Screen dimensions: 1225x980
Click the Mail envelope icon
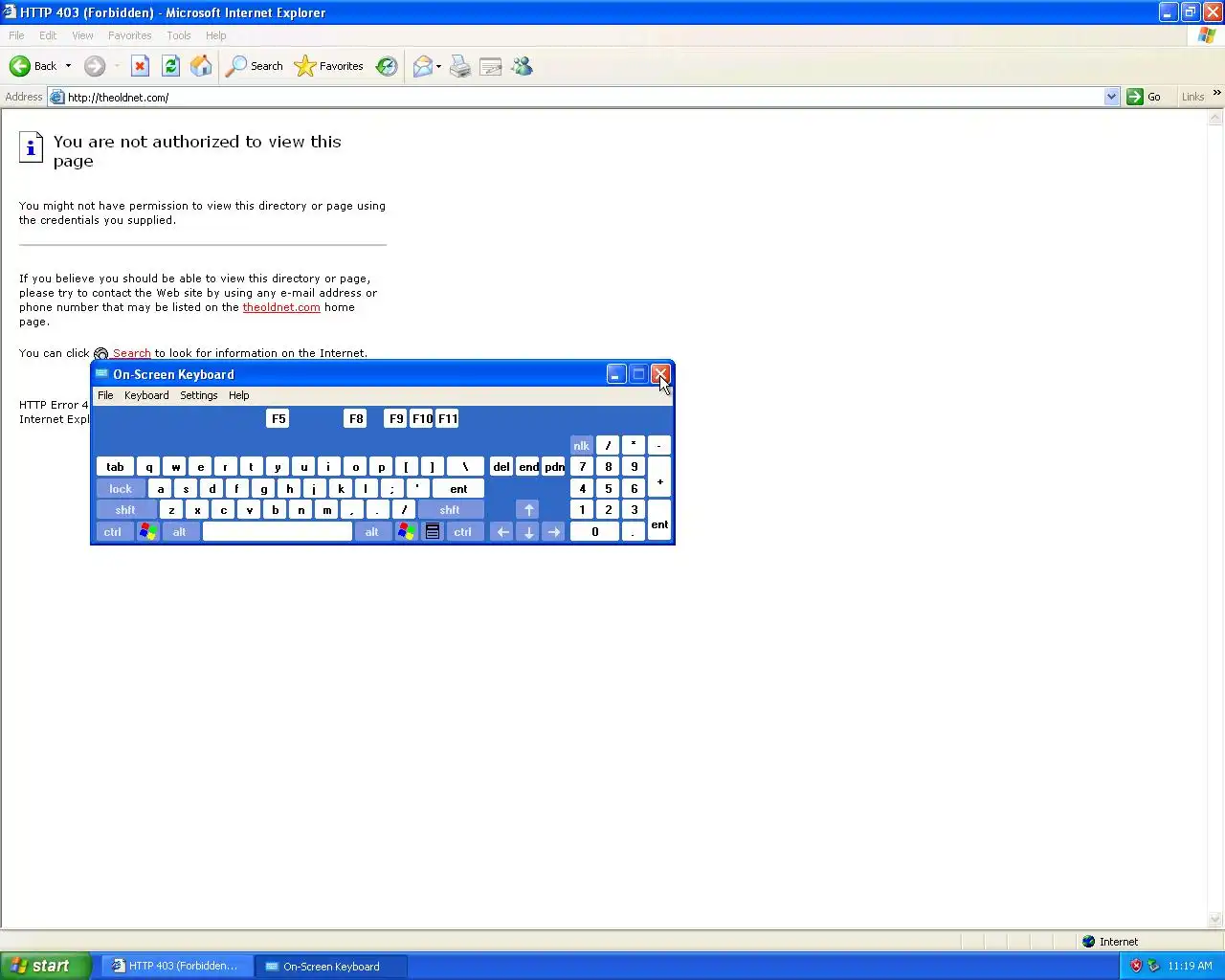[x=422, y=66]
